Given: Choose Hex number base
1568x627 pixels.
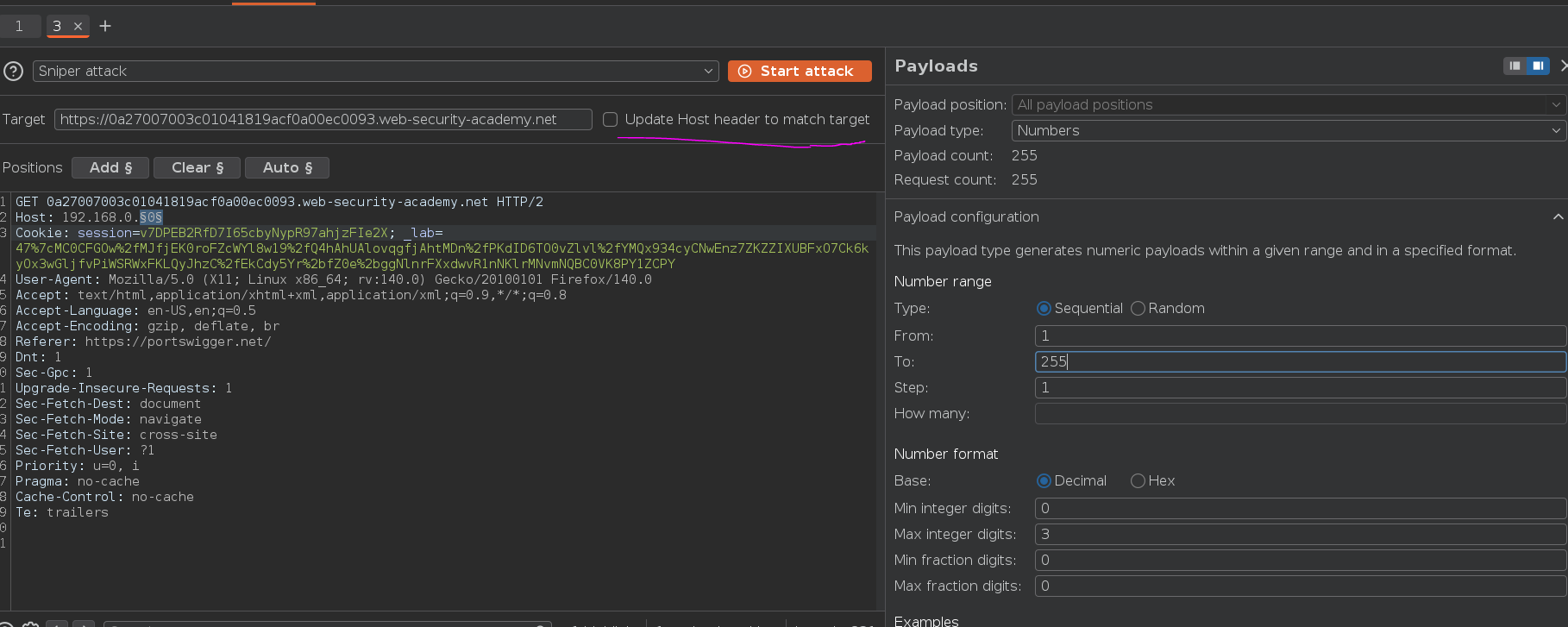Looking at the screenshot, I should click(x=1138, y=480).
